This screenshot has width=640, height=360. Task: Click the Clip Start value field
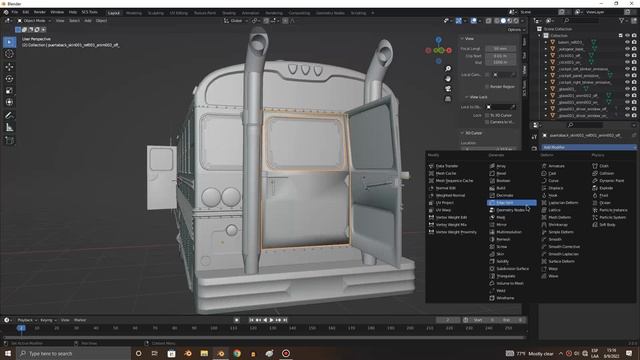[500, 56]
